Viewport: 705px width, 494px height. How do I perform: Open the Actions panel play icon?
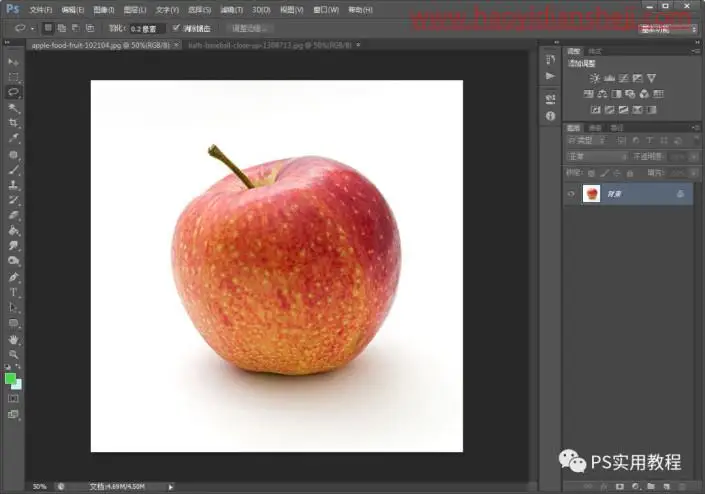tap(550, 76)
